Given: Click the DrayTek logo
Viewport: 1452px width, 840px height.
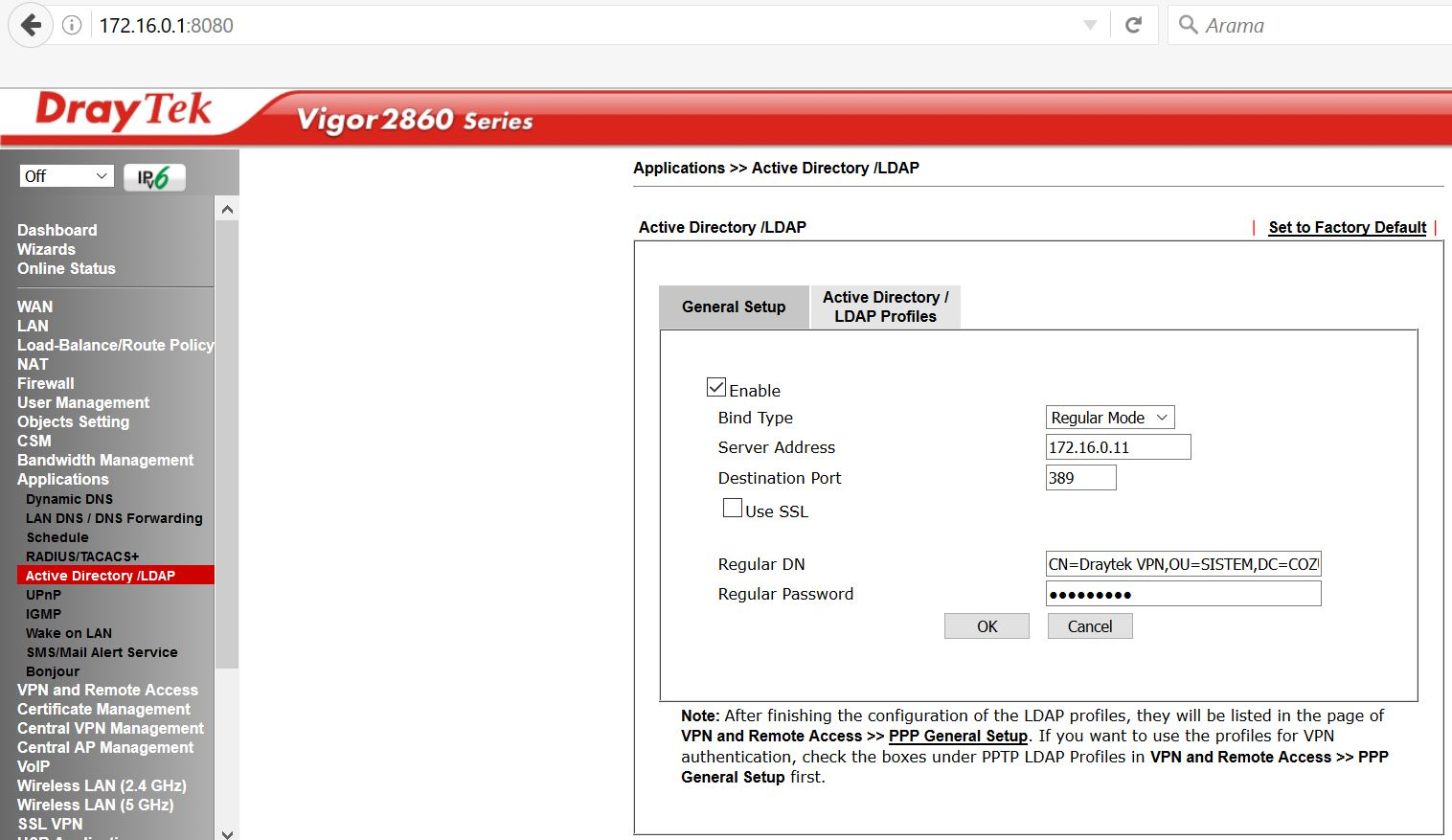Looking at the screenshot, I should click(x=123, y=111).
